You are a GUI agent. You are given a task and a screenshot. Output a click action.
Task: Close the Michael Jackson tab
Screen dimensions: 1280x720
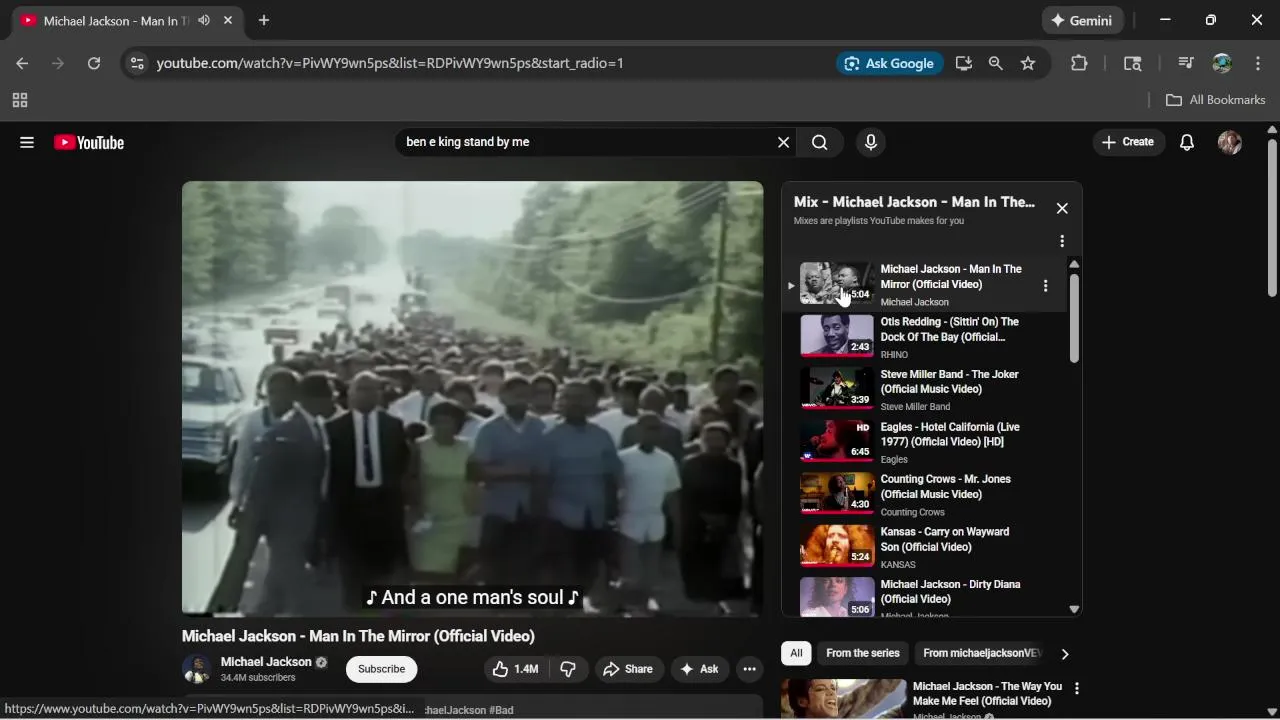228,20
